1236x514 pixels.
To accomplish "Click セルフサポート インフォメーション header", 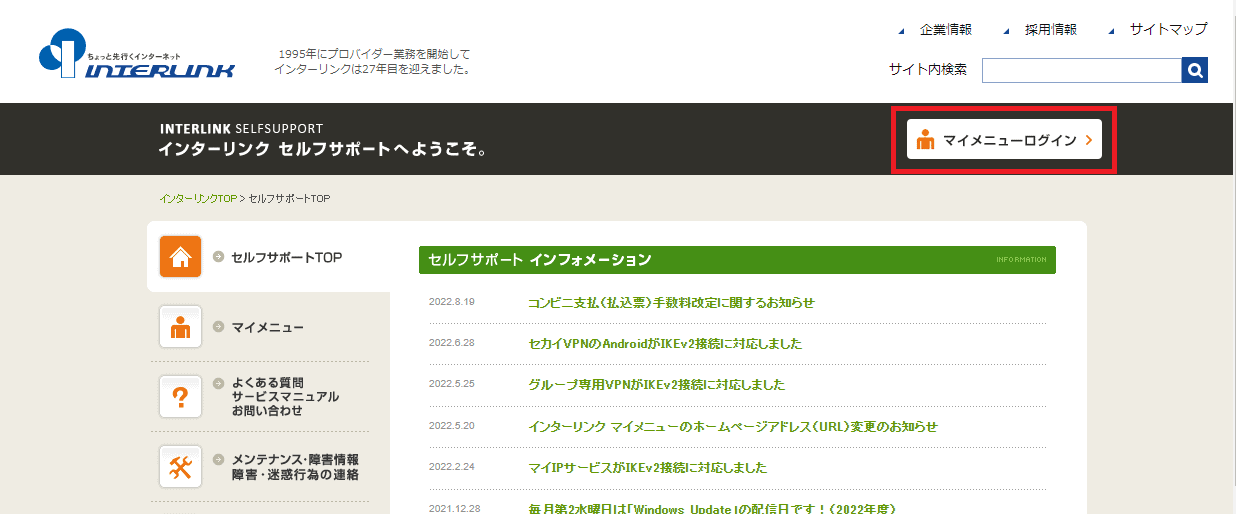I will pyautogui.click(x=737, y=260).
